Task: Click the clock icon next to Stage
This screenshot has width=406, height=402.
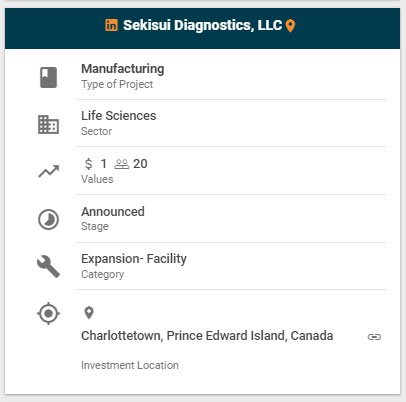Action: (48, 219)
